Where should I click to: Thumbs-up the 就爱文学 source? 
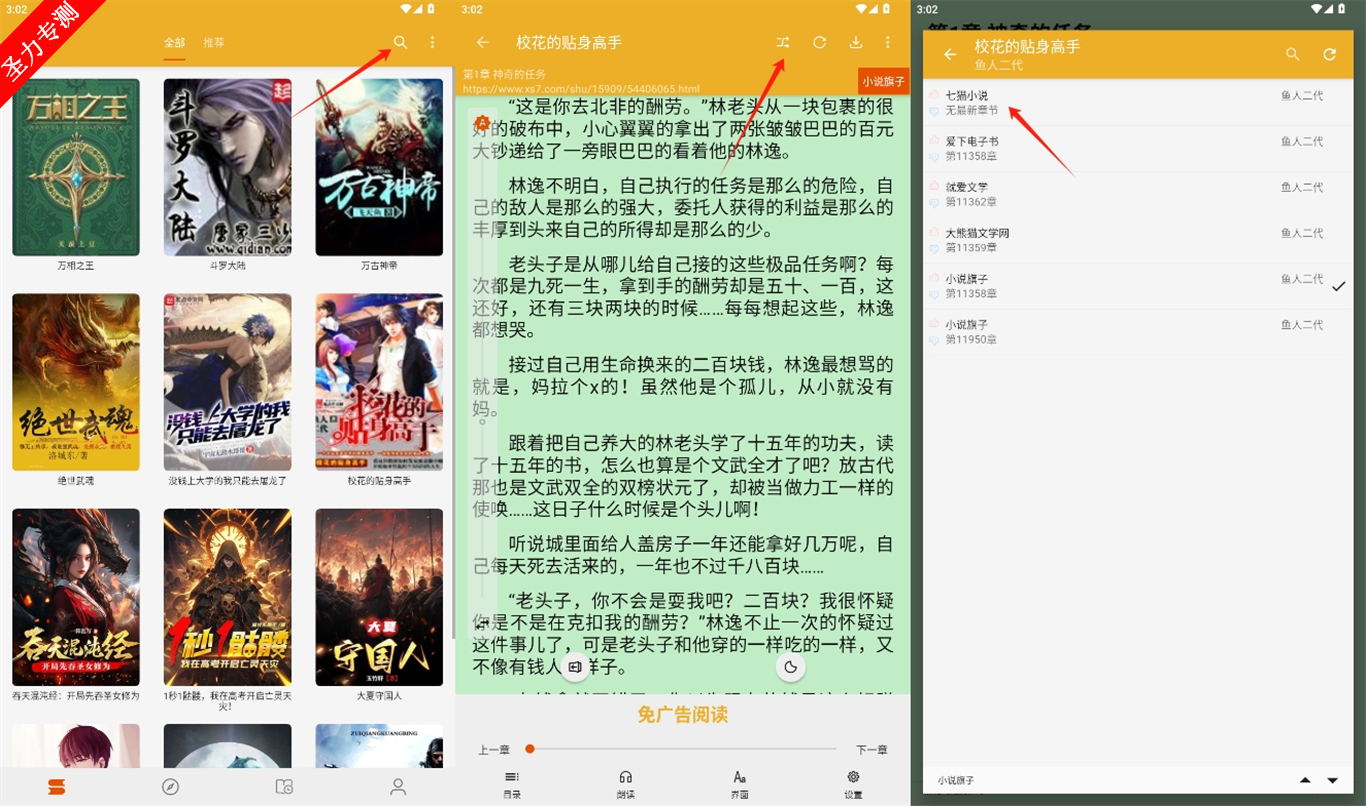[x=934, y=187]
